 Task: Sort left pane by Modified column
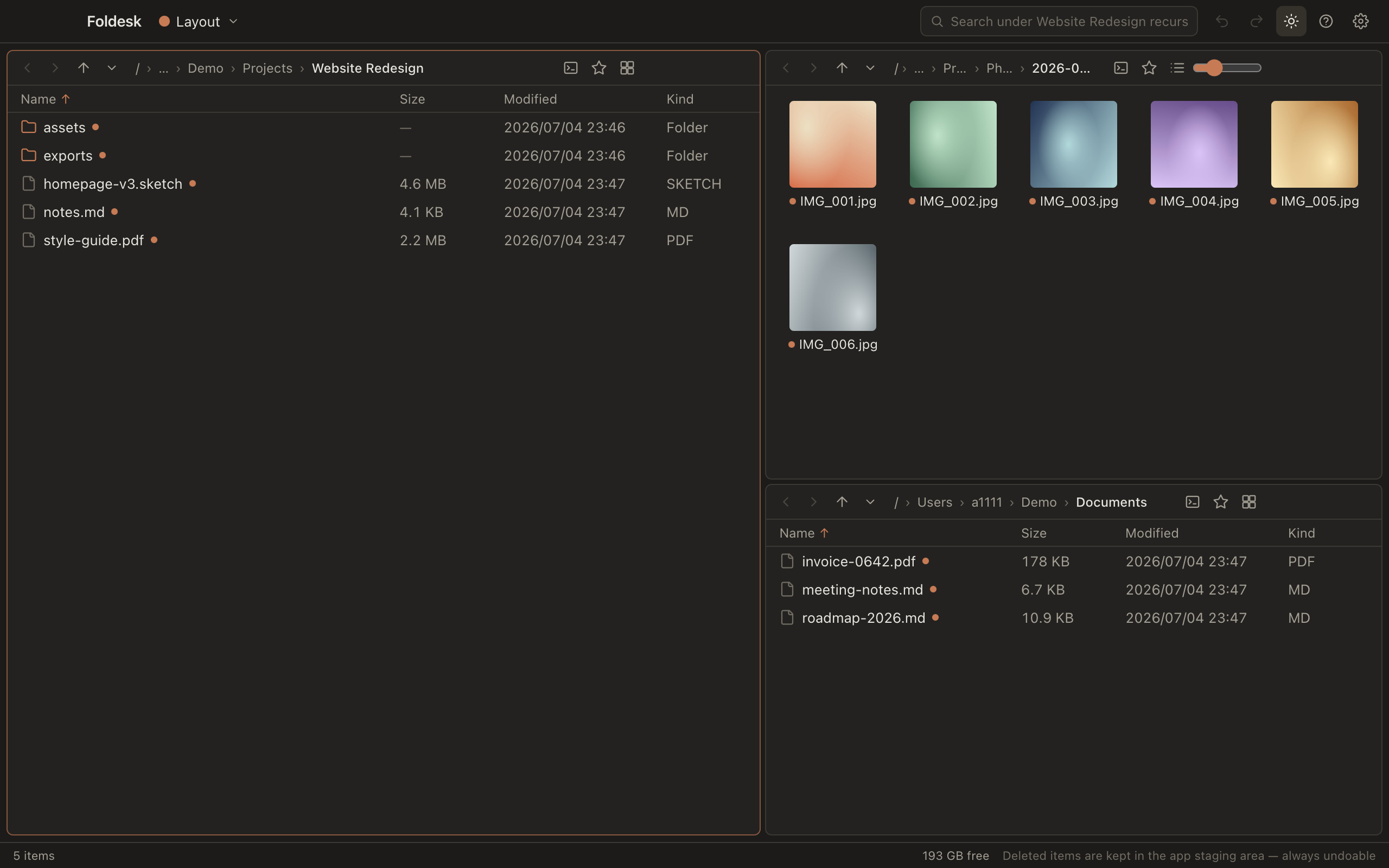pyautogui.click(x=530, y=99)
